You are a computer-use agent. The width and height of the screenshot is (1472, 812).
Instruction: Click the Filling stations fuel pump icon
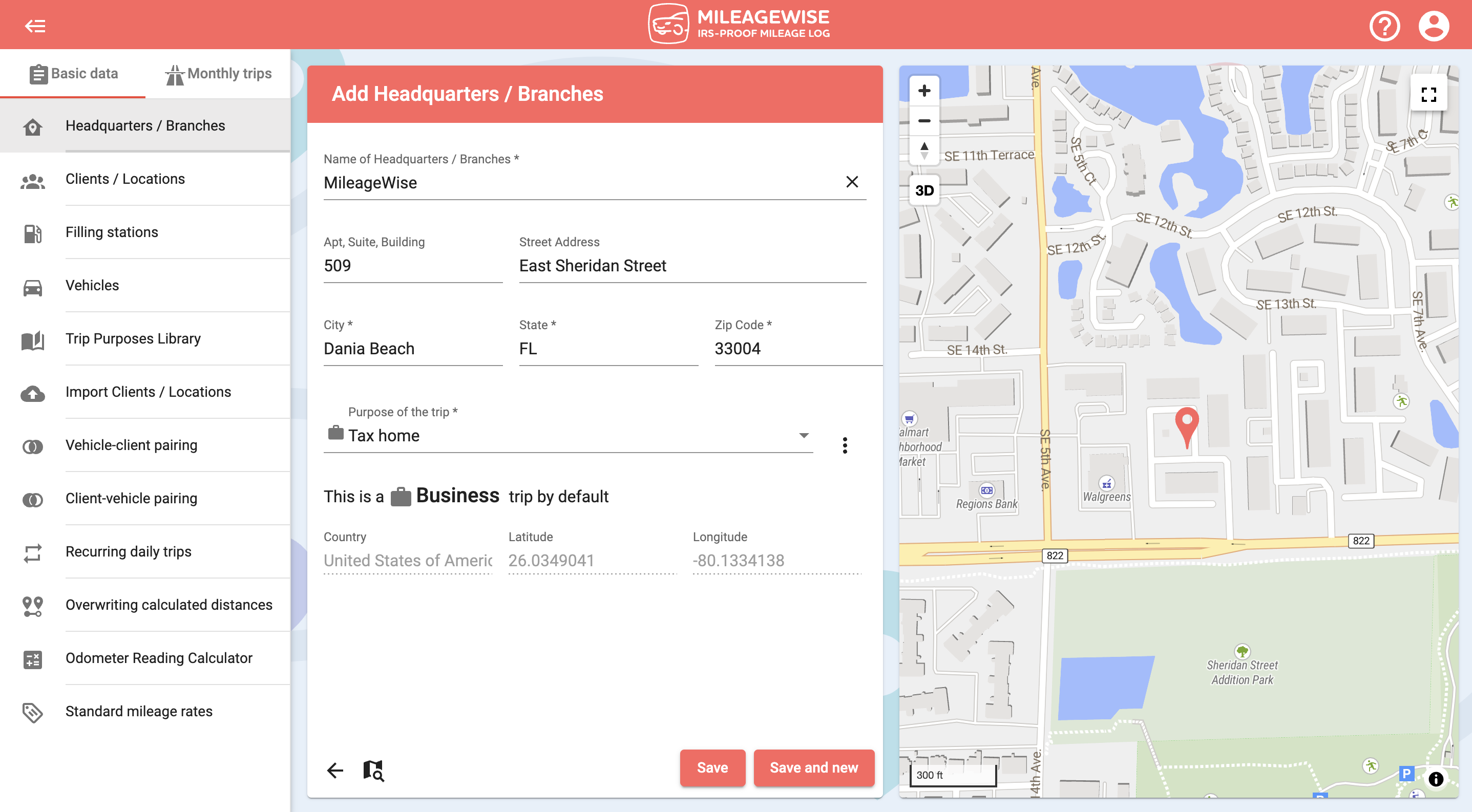pos(33,233)
